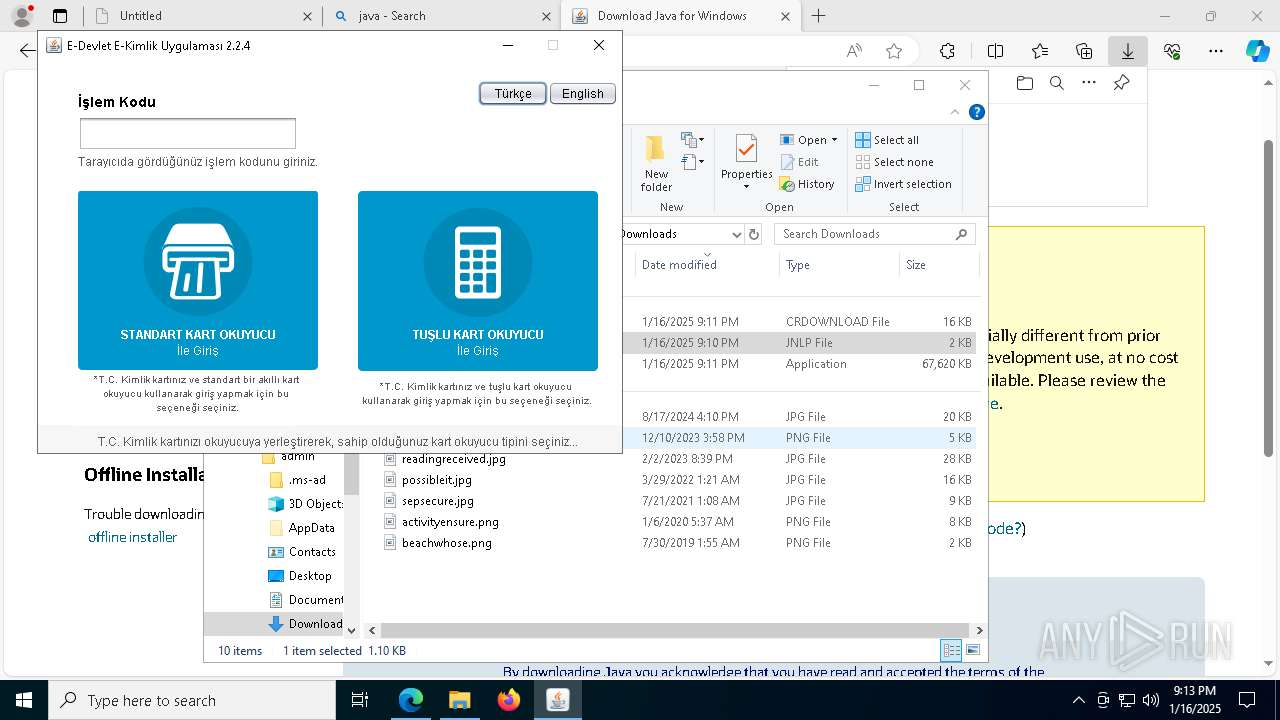Open Edge Extensions puzzle icon
This screenshot has height=720, width=1280.
pyautogui.click(x=947, y=51)
